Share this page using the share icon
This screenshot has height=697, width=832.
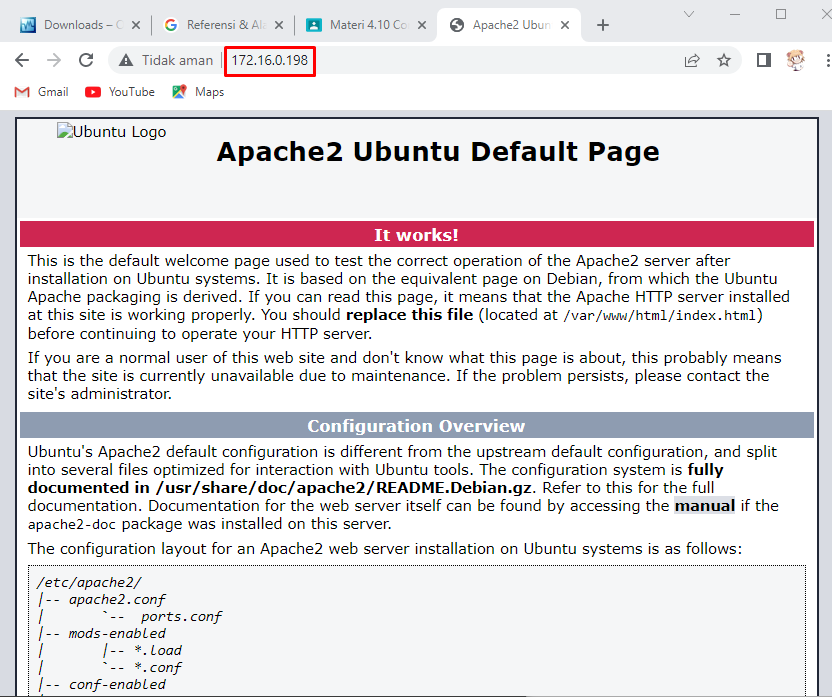(692, 60)
